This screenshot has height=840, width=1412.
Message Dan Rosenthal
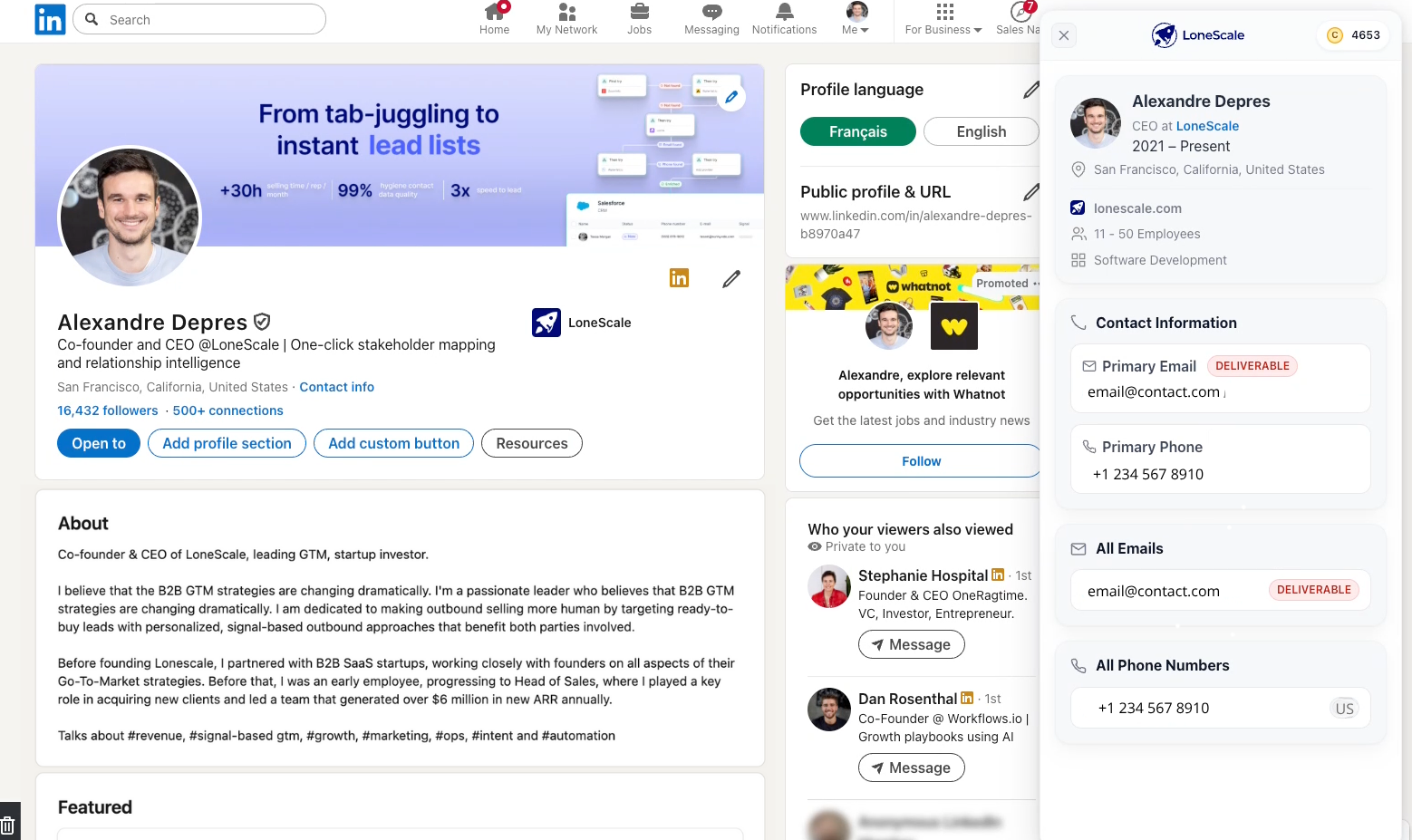pyautogui.click(x=911, y=768)
